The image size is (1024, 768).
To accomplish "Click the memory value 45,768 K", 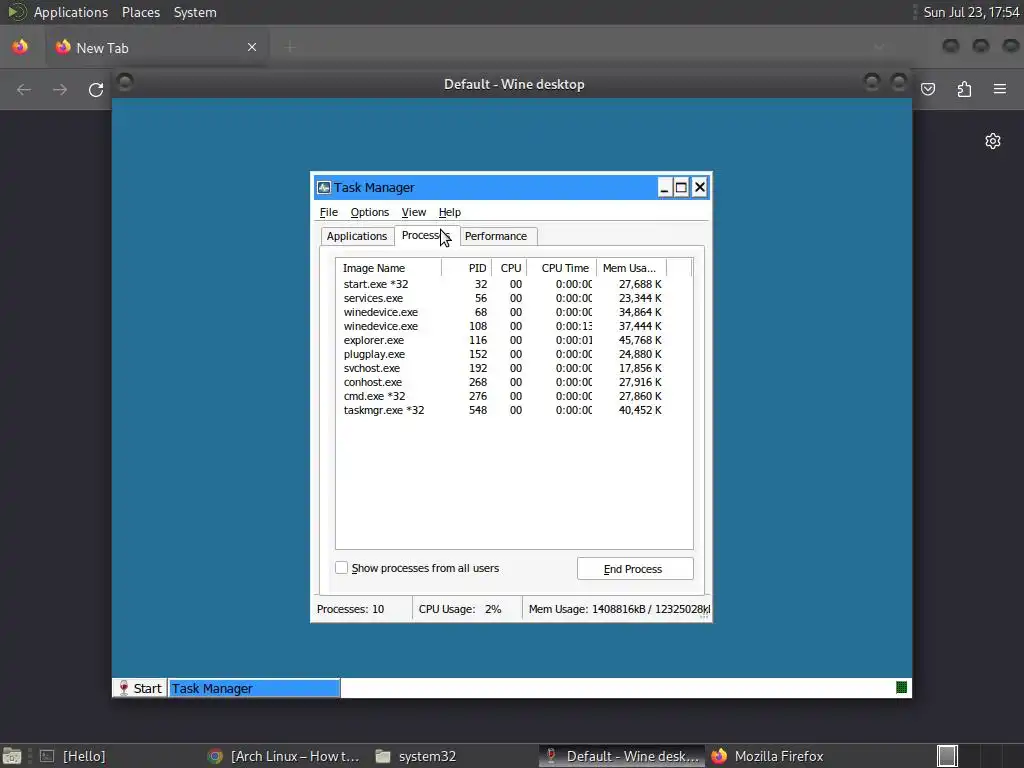I will point(639,340).
